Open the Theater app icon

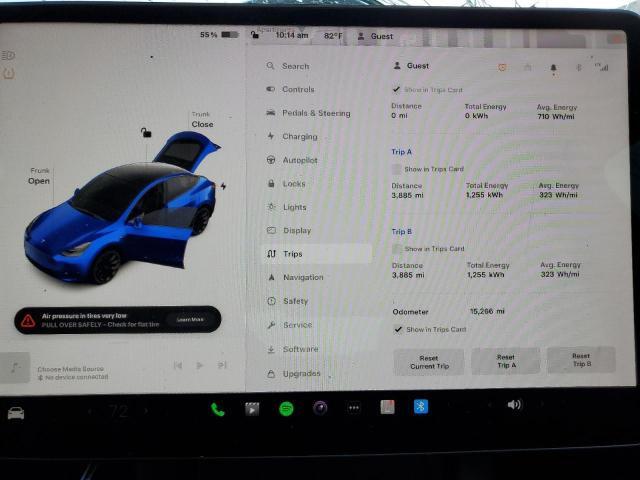point(252,409)
